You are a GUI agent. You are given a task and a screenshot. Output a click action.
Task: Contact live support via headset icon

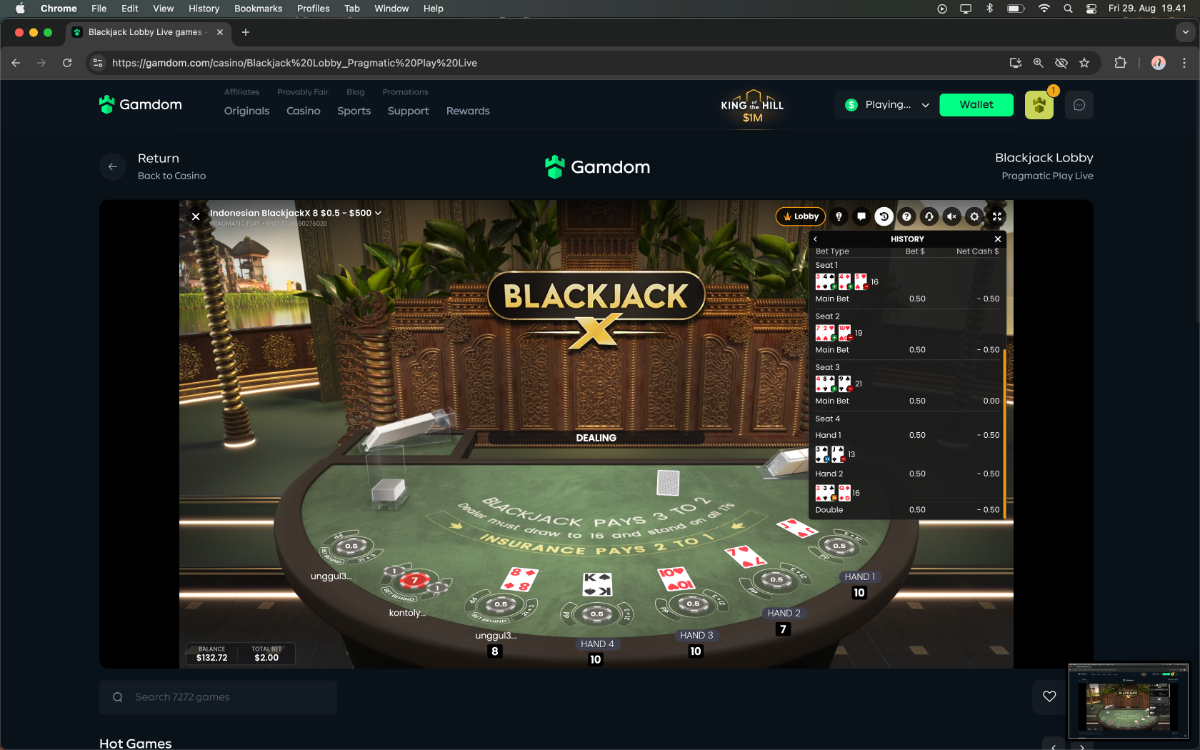[x=929, y=216]
